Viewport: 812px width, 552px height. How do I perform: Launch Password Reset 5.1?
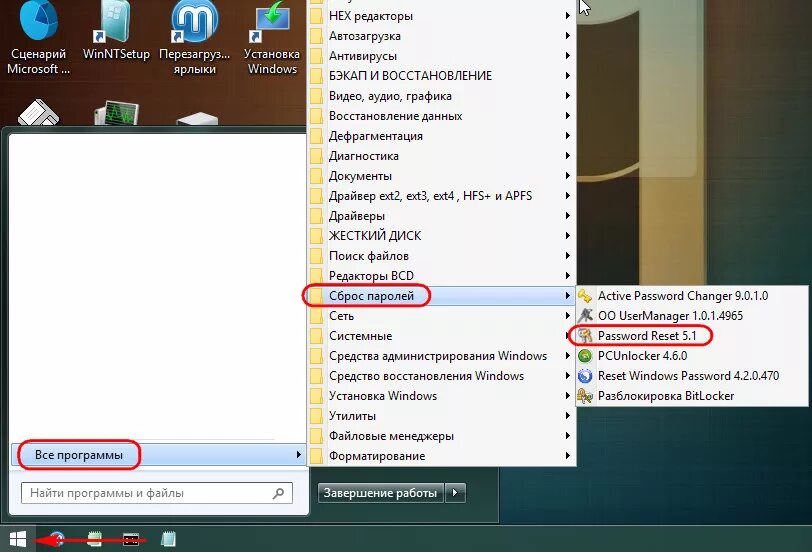pos(692,336)
